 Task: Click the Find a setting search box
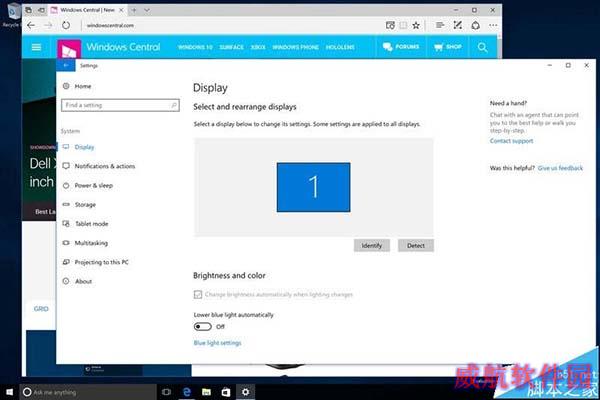pyautogui.click(x=120, y=105)
